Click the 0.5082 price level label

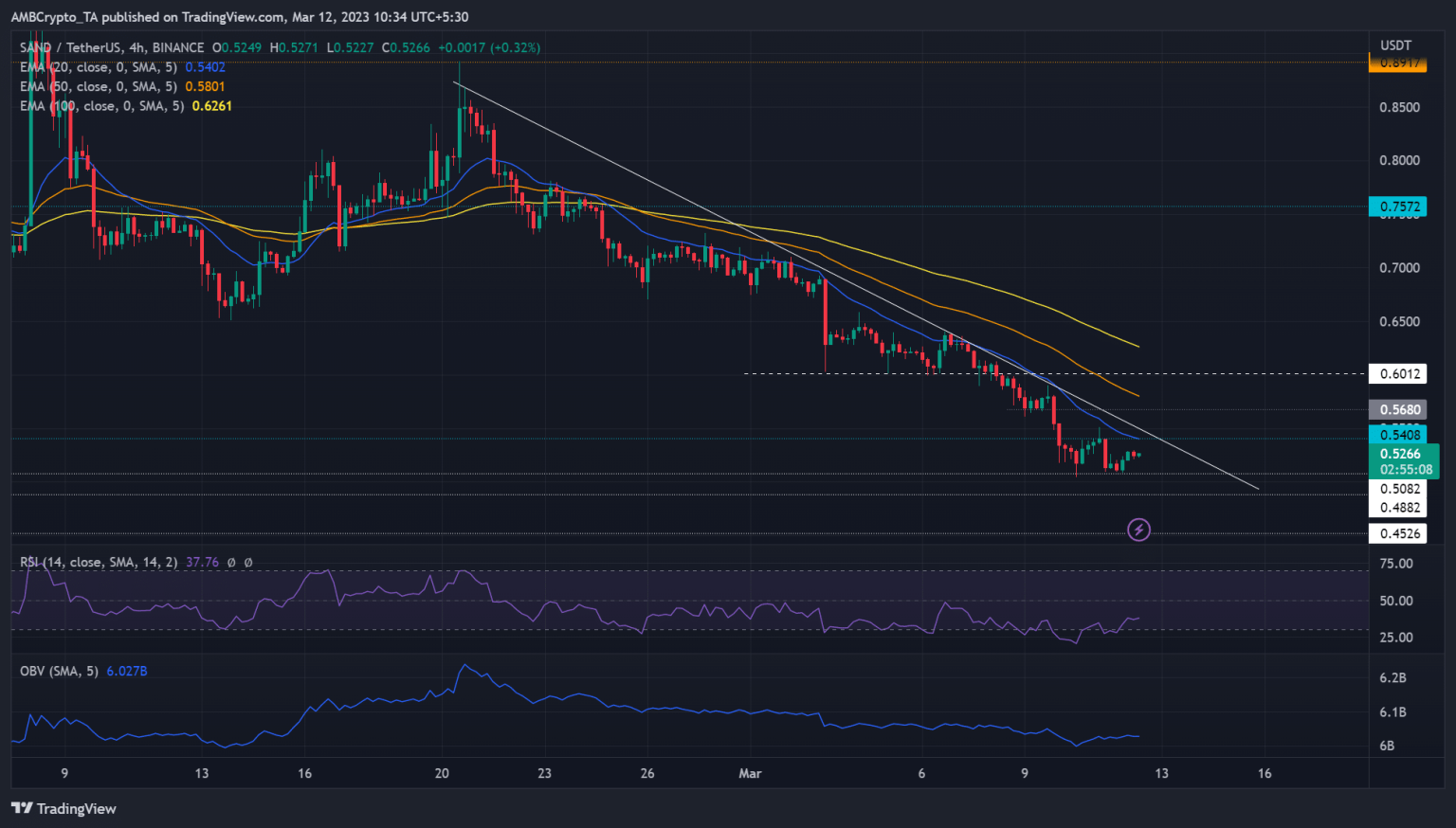point(1399,489)
